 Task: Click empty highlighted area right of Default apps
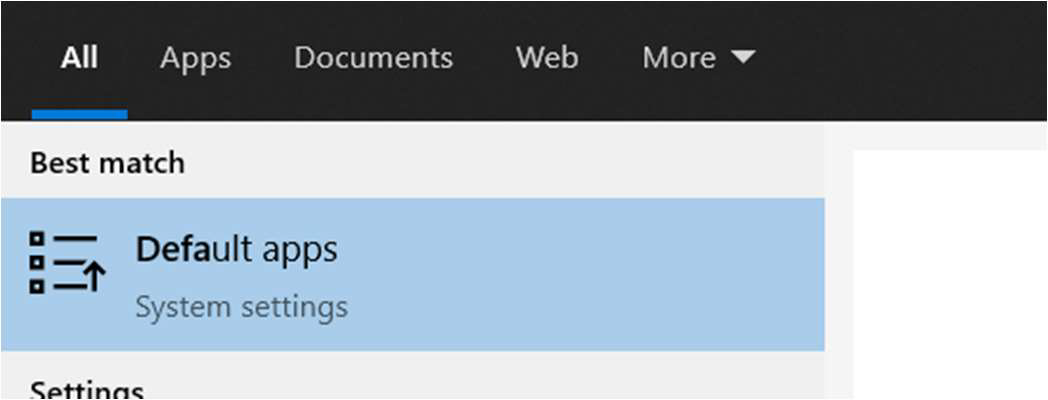[600, 274]
